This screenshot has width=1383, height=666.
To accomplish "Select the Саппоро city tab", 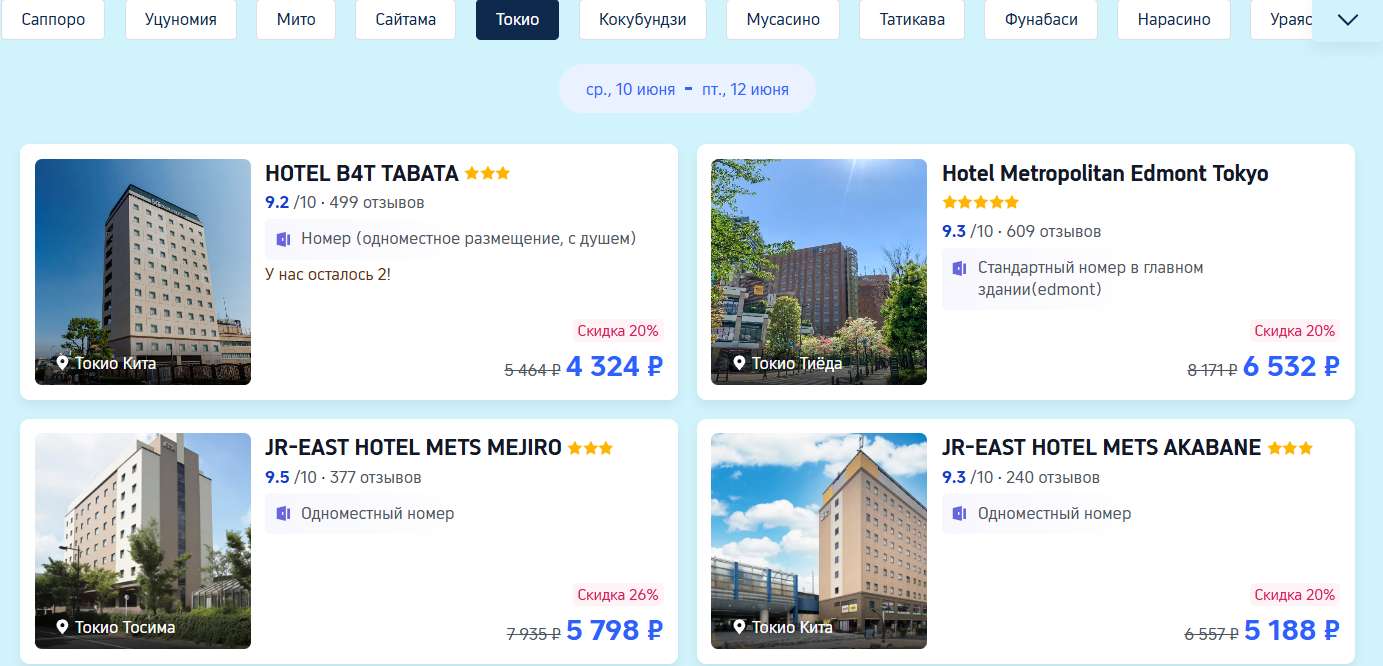I will coord(53,20).
